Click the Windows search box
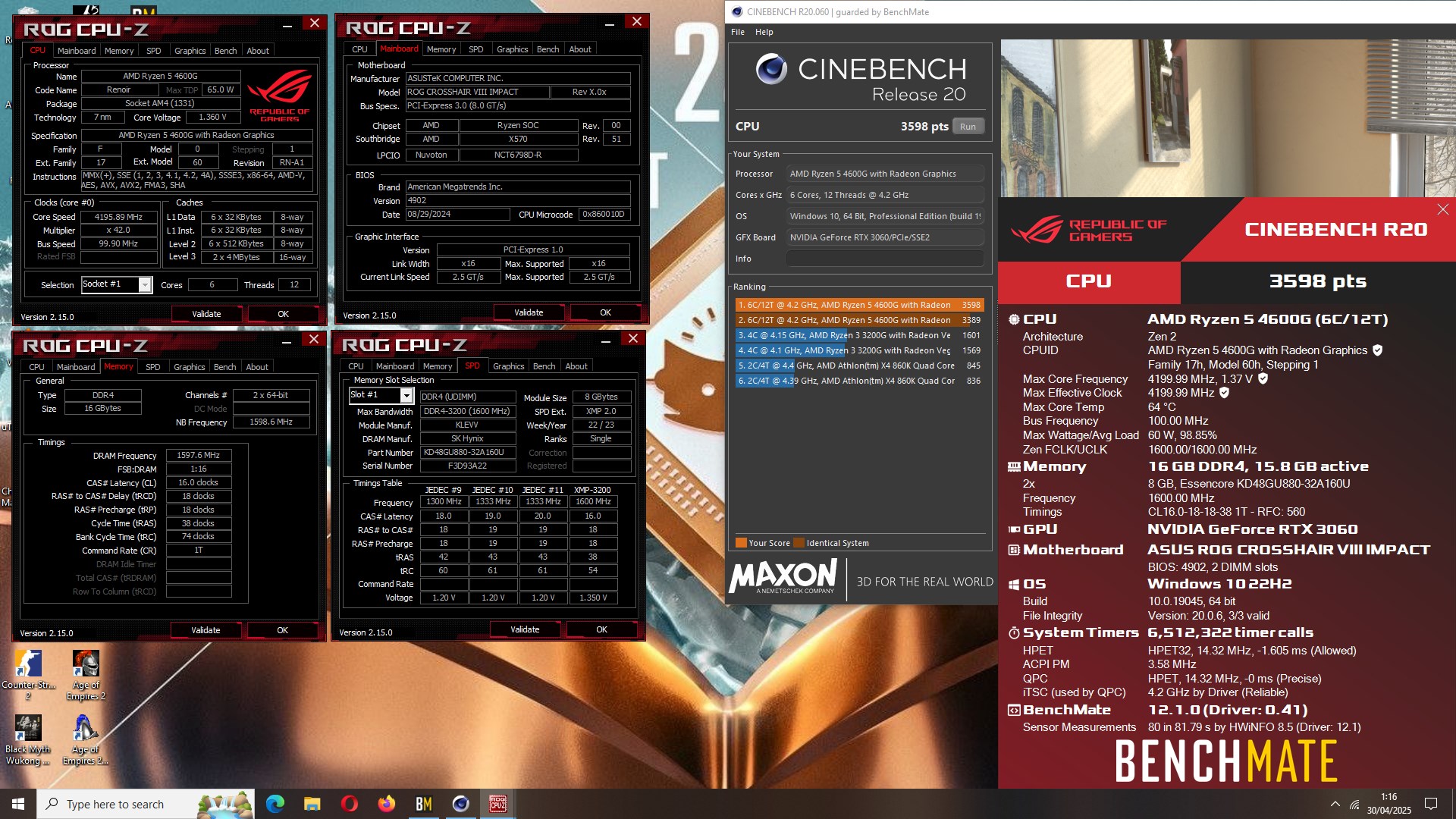This screenshot has height=819, width=1456. 146,804
